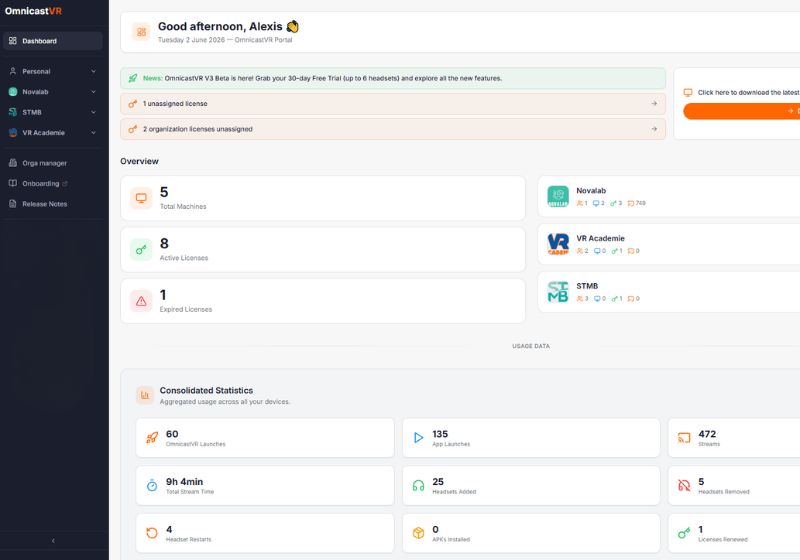Click the OmnicastVR logo
800x560 pixels.
[33, 11]
